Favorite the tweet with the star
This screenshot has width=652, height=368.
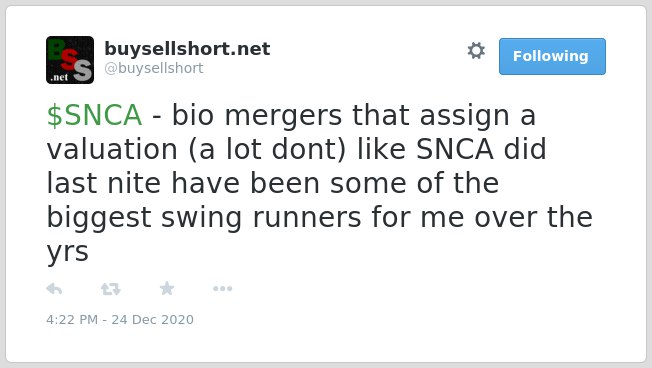[x=167, y=288]
